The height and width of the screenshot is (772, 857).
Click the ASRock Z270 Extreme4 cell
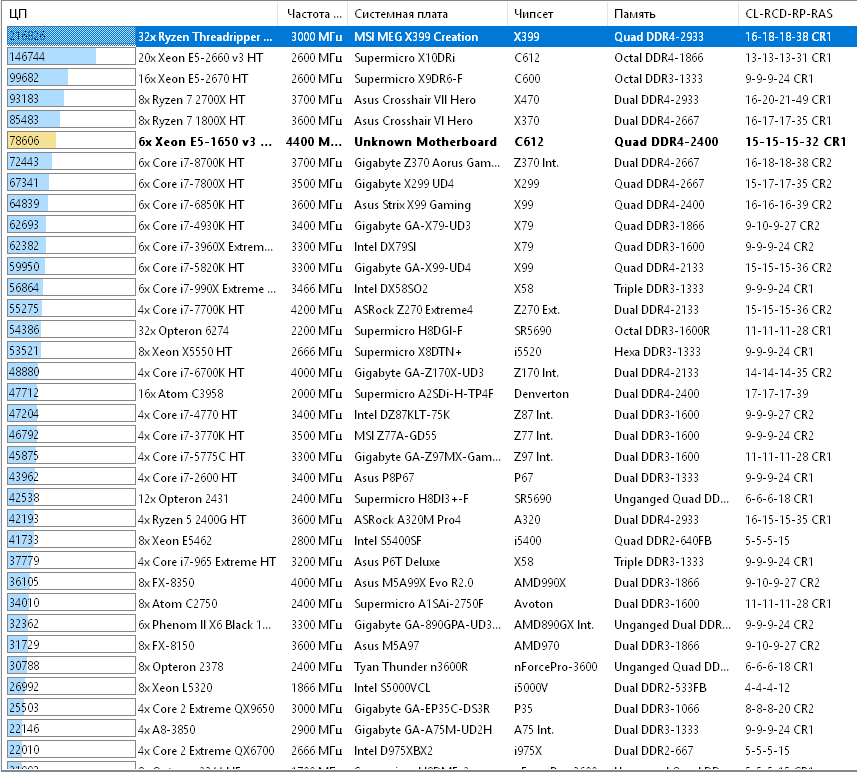[x=413, y=309]
